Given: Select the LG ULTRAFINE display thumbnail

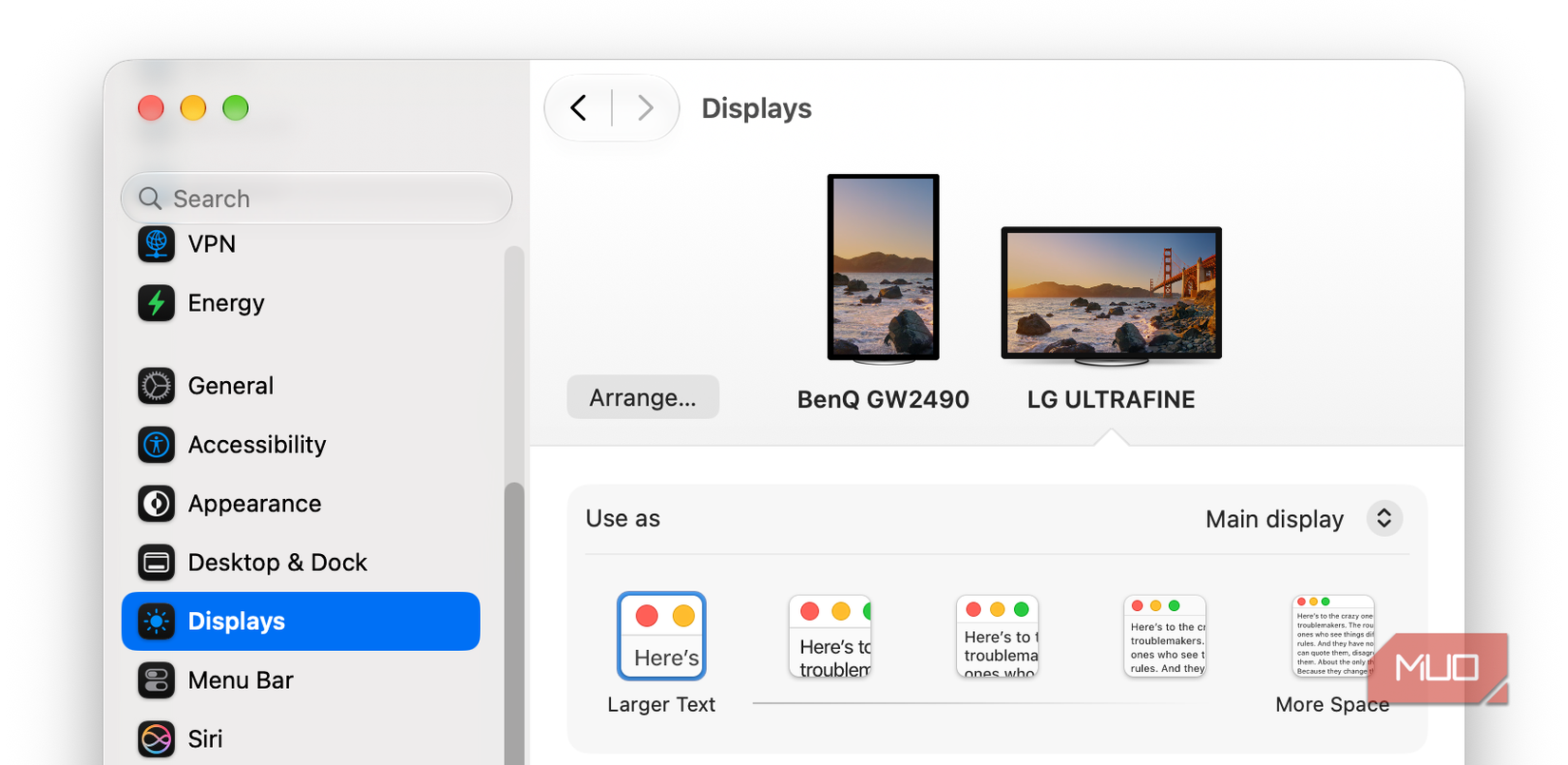Looking at the screenshot, I should pos(1111,296).
